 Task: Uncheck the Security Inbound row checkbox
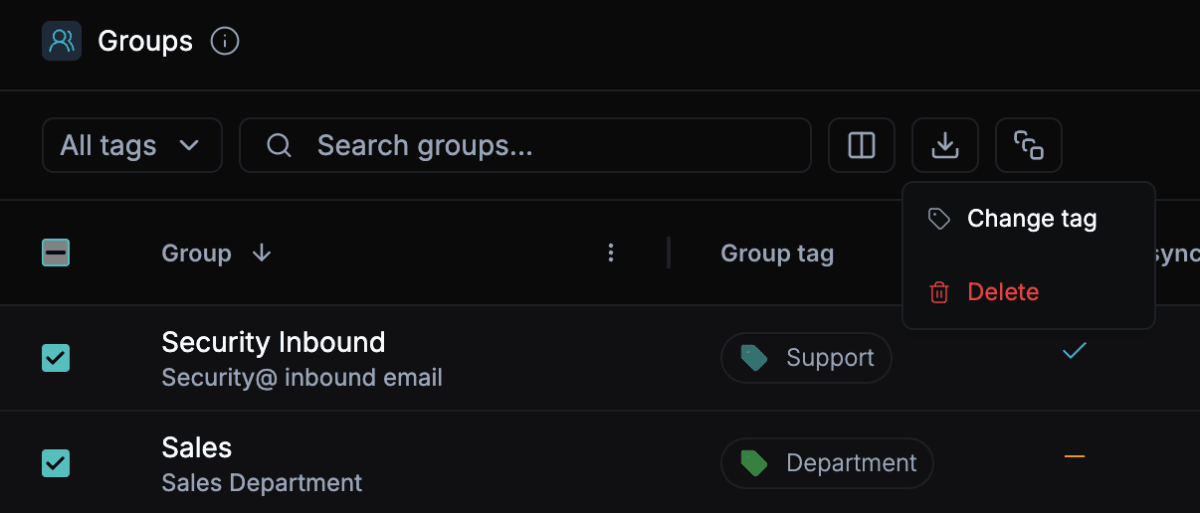coord(56,358)
